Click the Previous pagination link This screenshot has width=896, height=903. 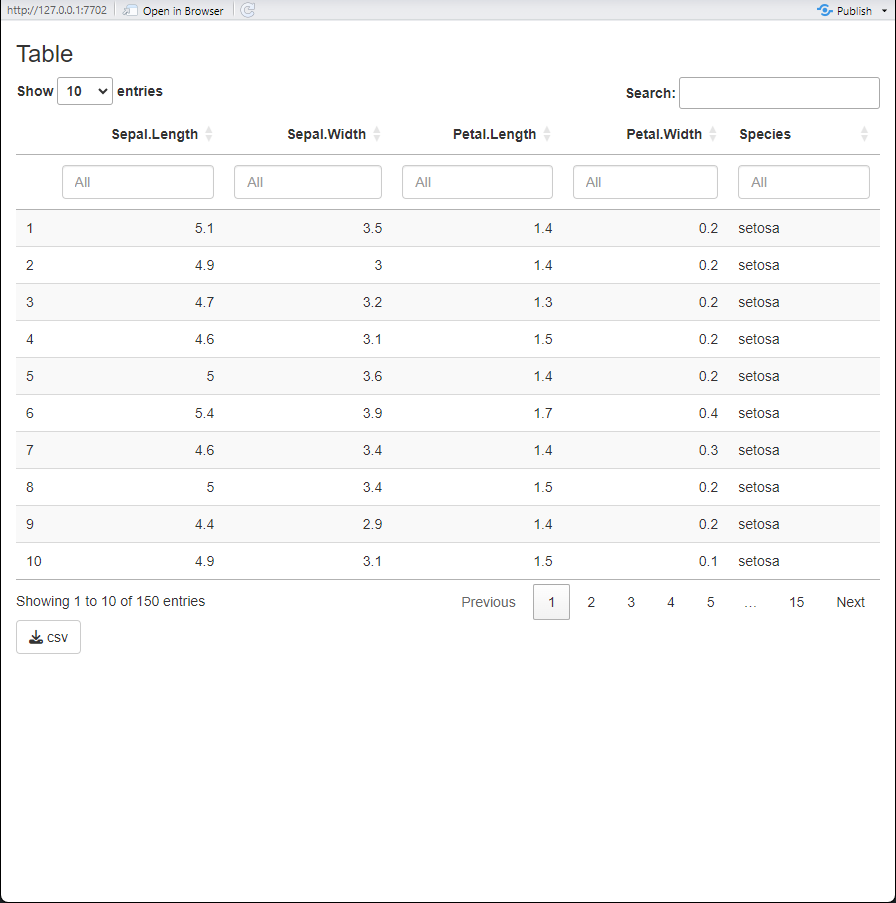point(488,602)
